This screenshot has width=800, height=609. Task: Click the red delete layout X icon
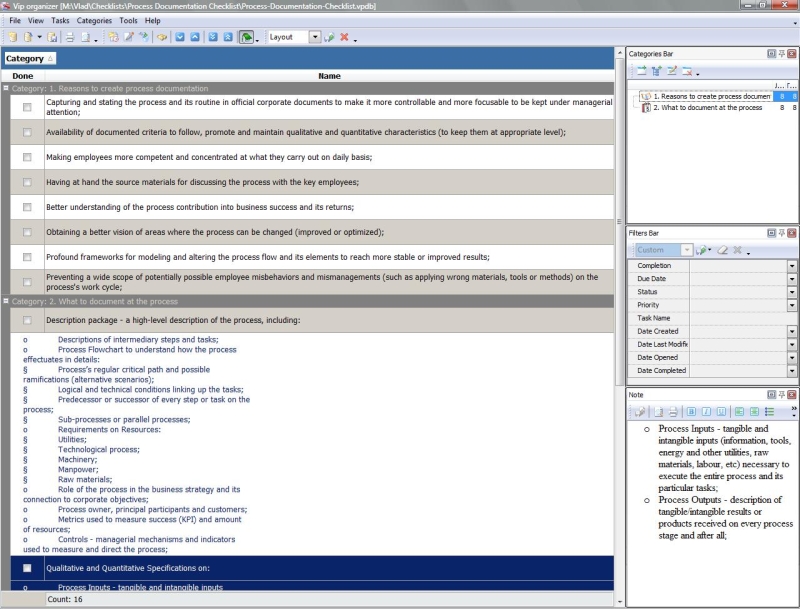(x=344, y=37)
